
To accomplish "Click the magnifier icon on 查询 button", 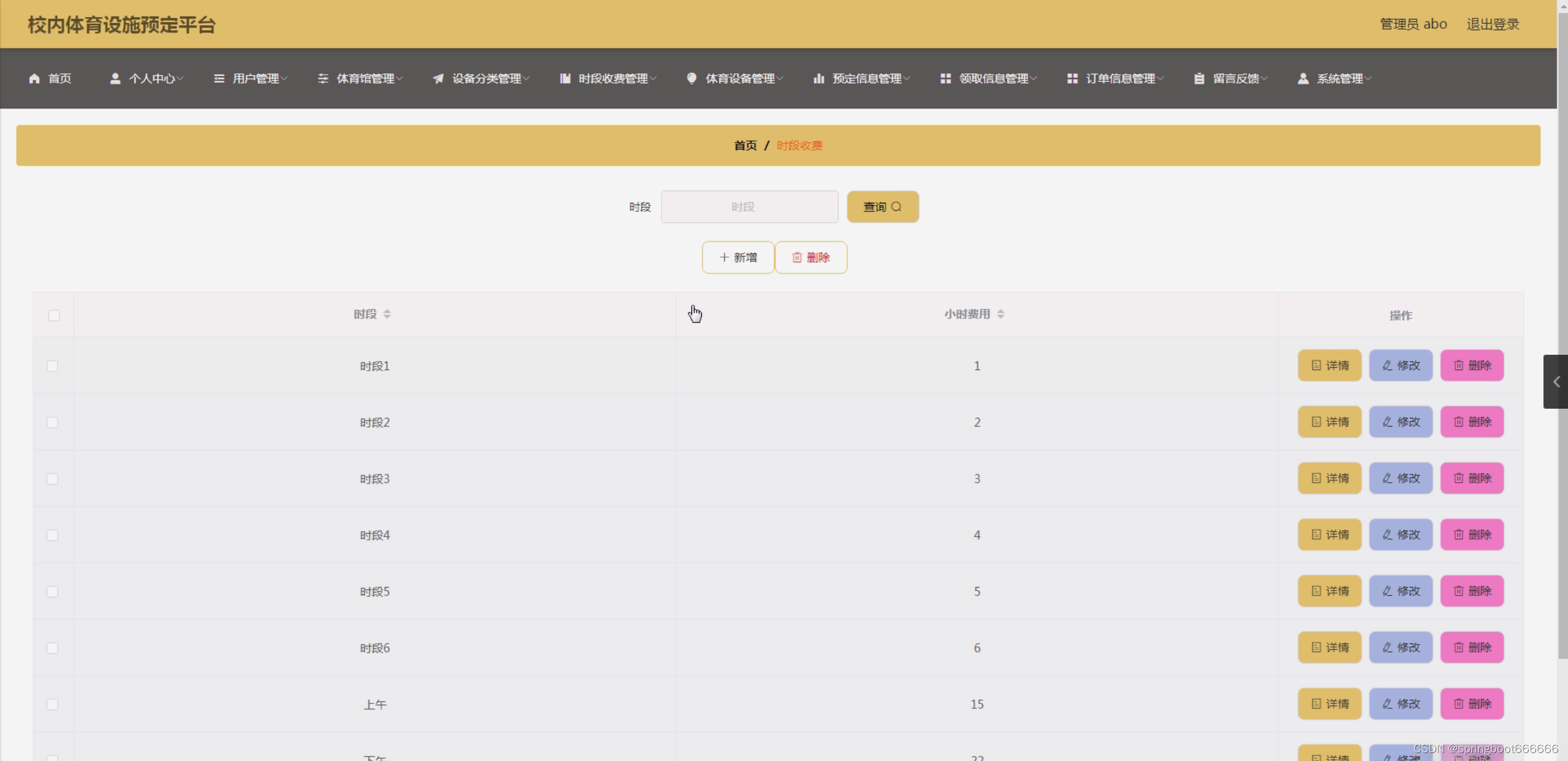I will tap(896, 206).
